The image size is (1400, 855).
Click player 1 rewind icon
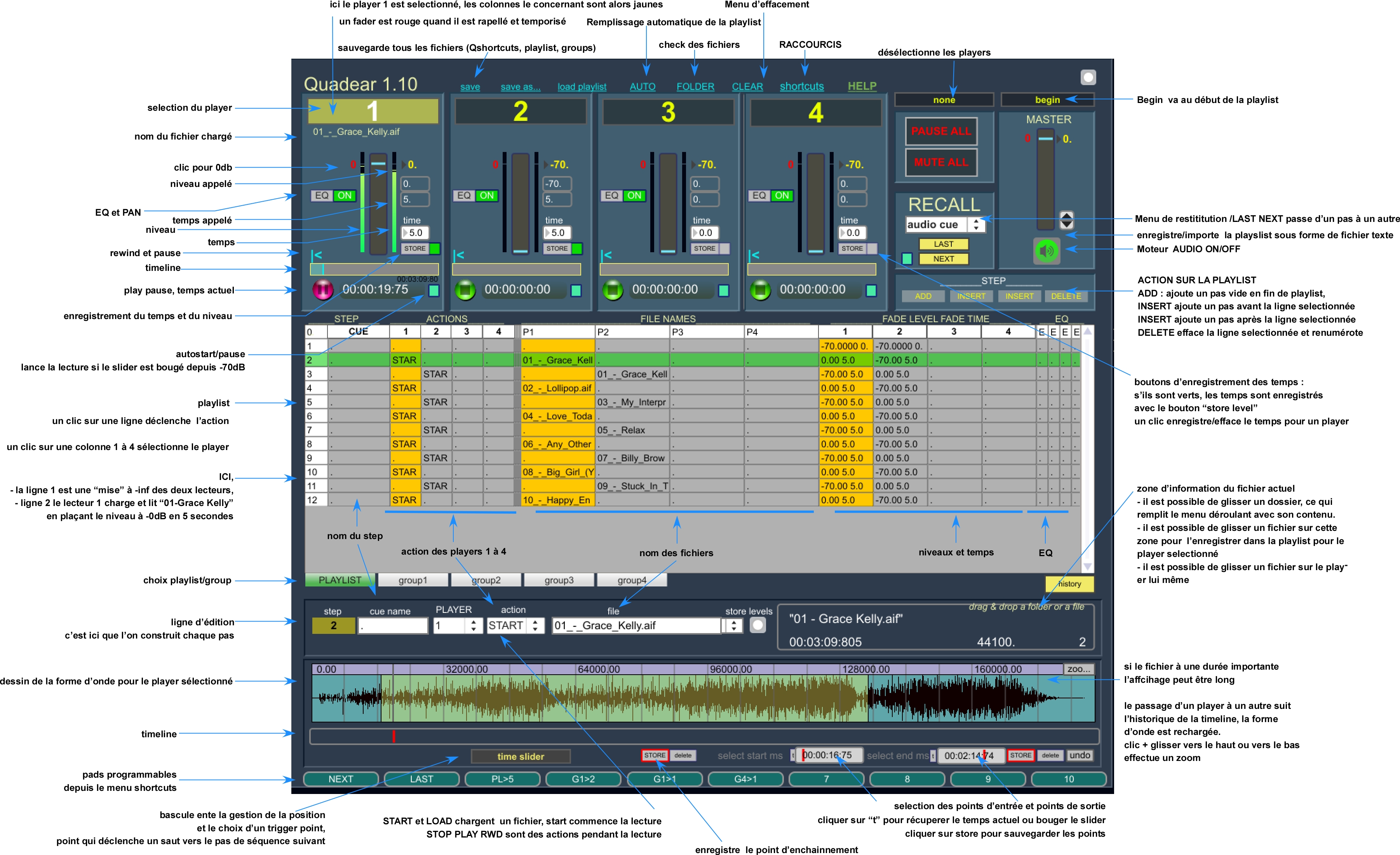[317, 255]
